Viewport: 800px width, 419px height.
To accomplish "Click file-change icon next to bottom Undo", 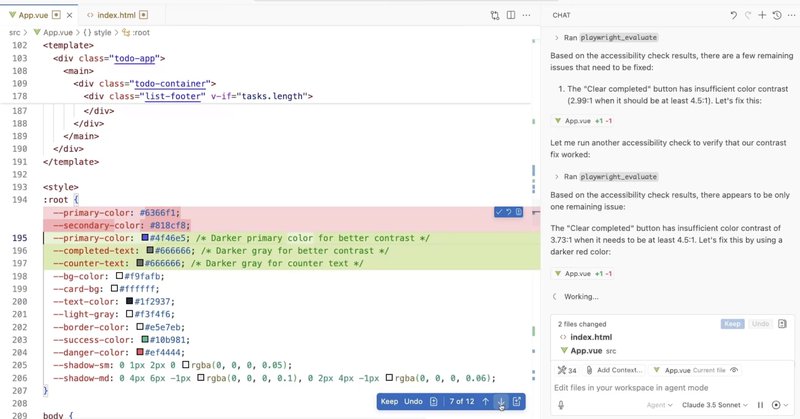I will [434, 402].
